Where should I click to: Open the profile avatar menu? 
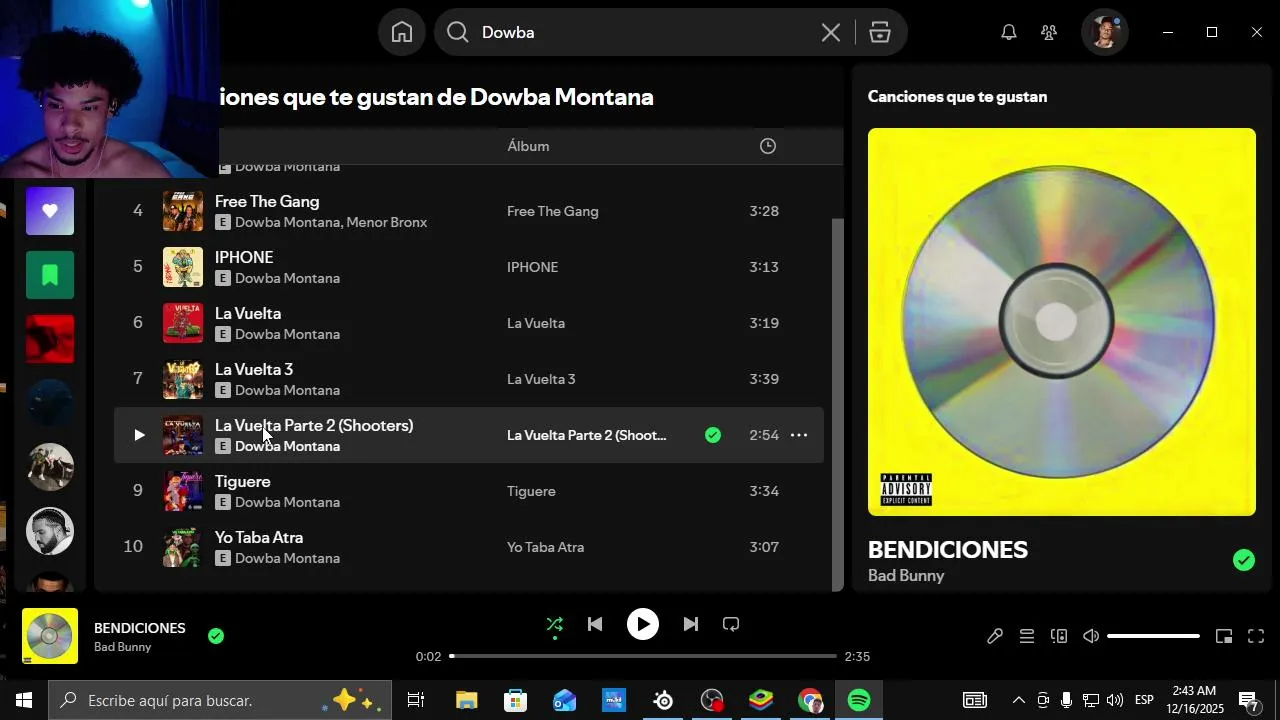tap(1105, 32)
